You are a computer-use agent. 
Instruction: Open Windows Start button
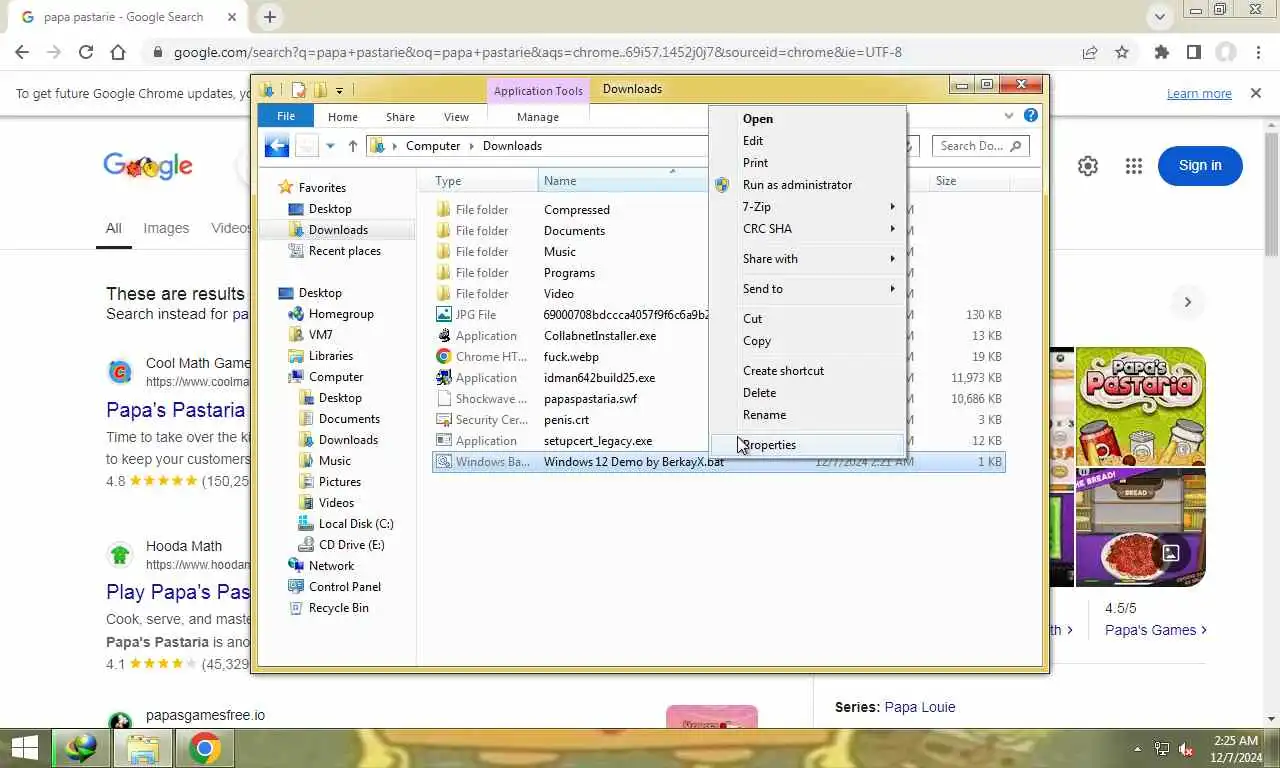[25, 748]
